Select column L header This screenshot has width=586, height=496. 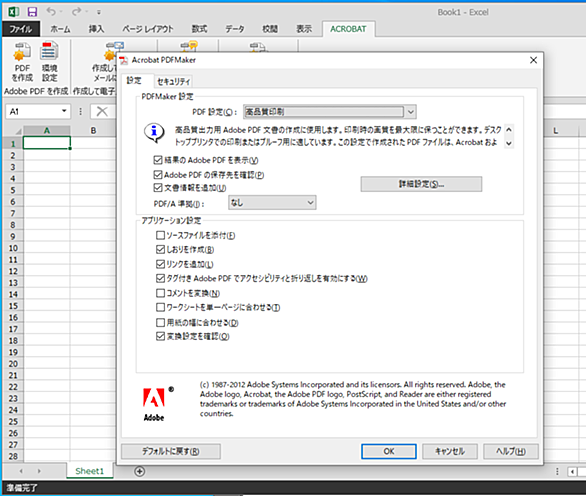556,130
